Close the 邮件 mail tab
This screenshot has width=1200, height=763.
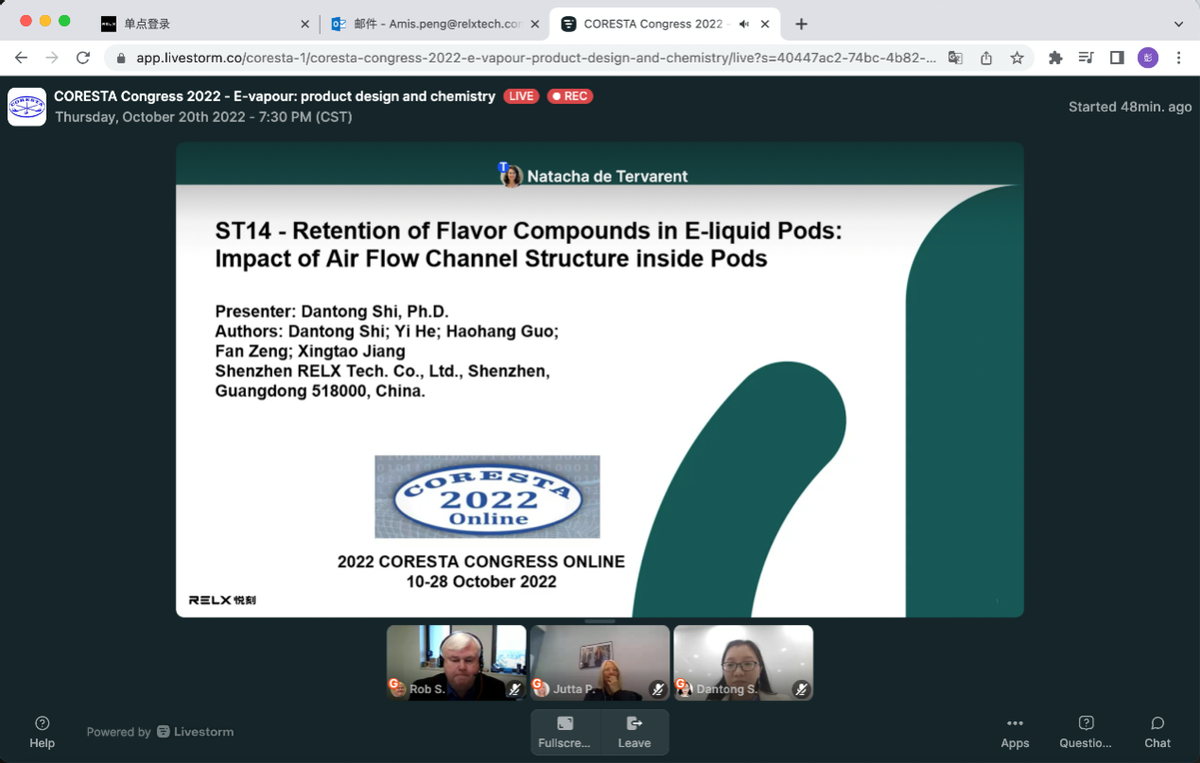click(x=534, y=24)
